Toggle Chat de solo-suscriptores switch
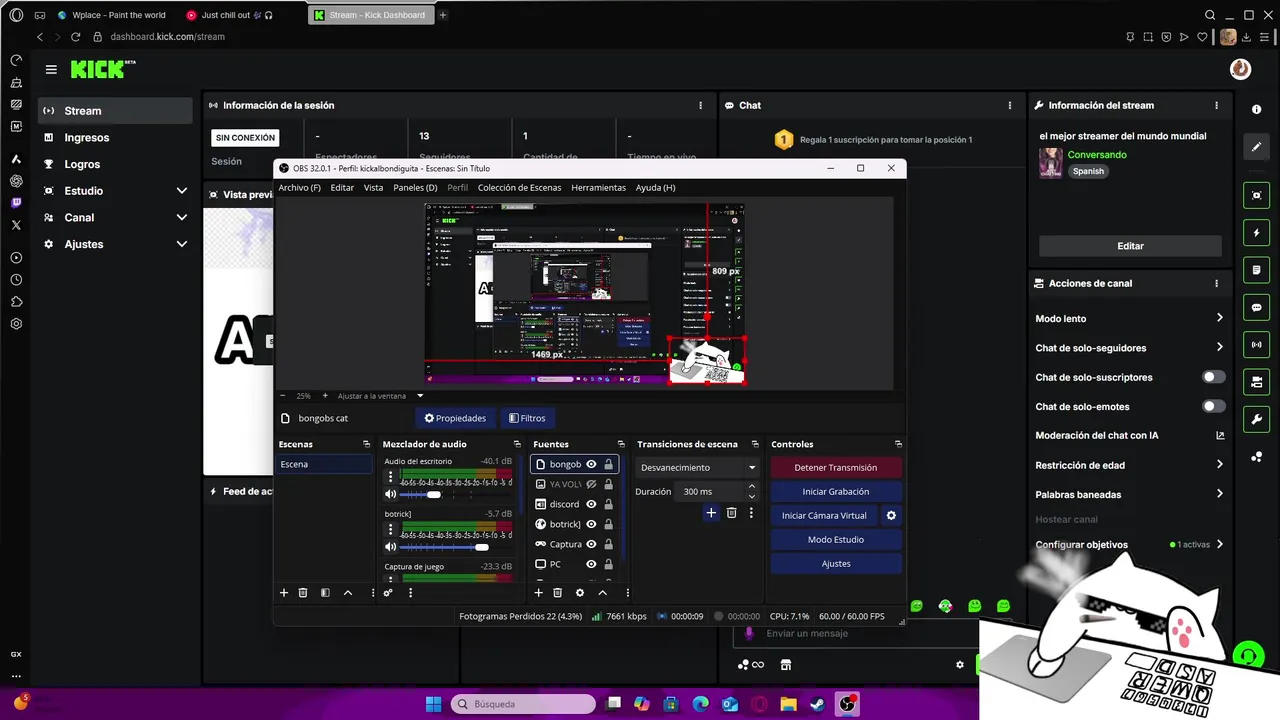This screenshot has height=720, width=1280. click(1213, 377)
